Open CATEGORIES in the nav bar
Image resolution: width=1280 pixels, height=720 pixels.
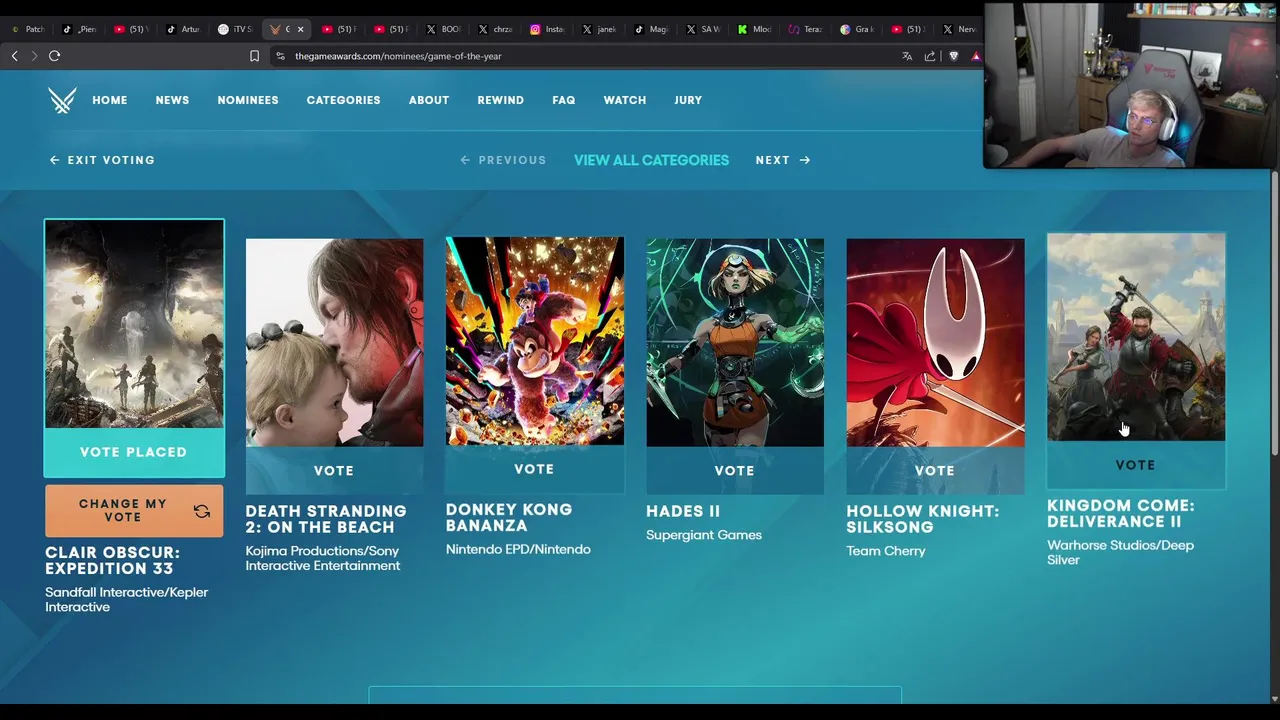tap(343, 100)
